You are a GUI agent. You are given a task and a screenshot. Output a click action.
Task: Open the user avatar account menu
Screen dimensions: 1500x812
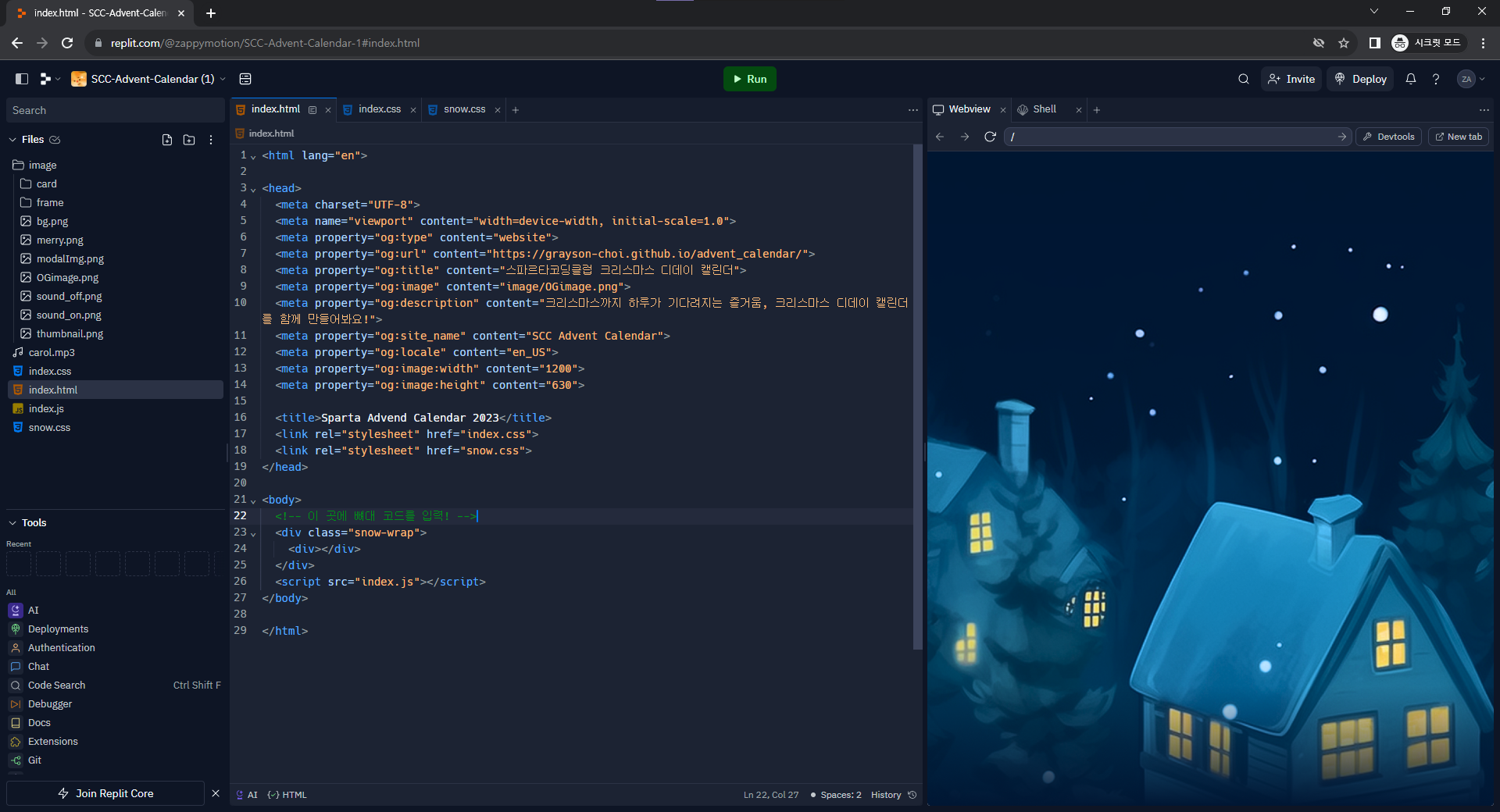click(1471, 79)
